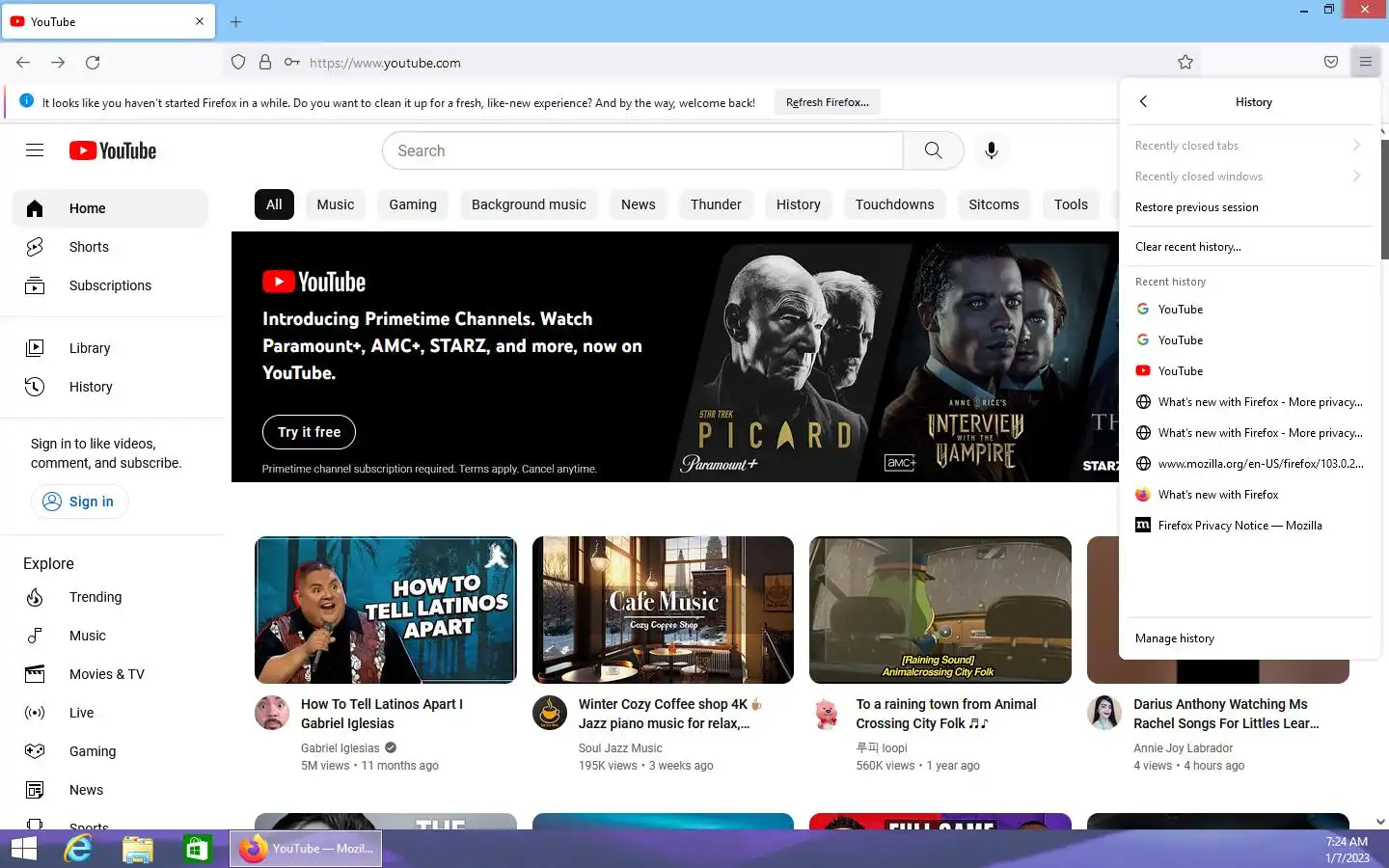Open the Soul Jazz Music channel link

tap(620, 747)
